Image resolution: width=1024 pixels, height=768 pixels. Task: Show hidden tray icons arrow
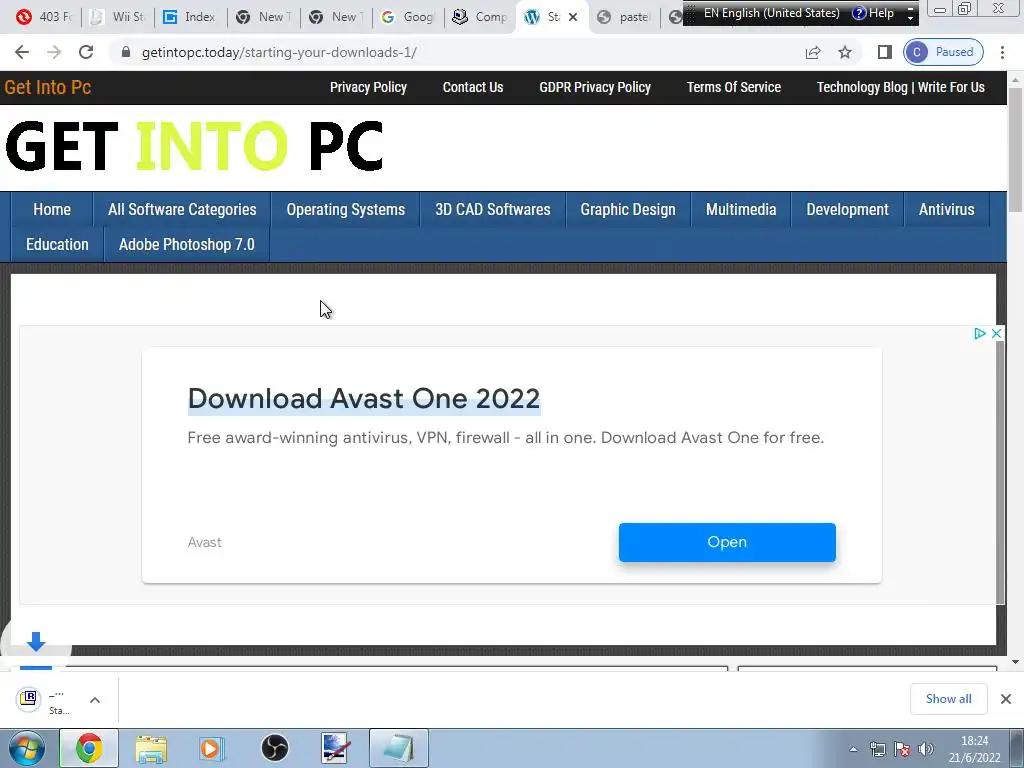point(853,749)
